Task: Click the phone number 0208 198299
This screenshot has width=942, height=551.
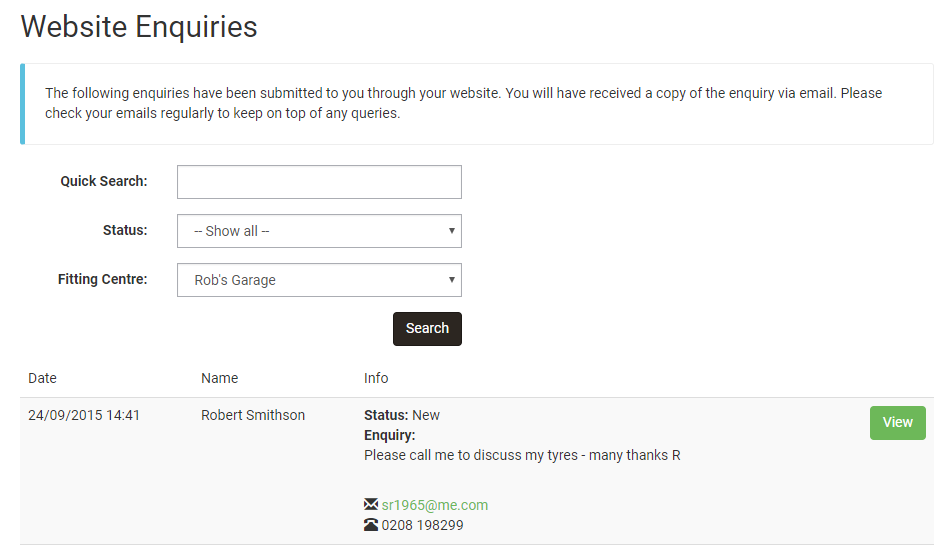Action: tap(423, 525)
